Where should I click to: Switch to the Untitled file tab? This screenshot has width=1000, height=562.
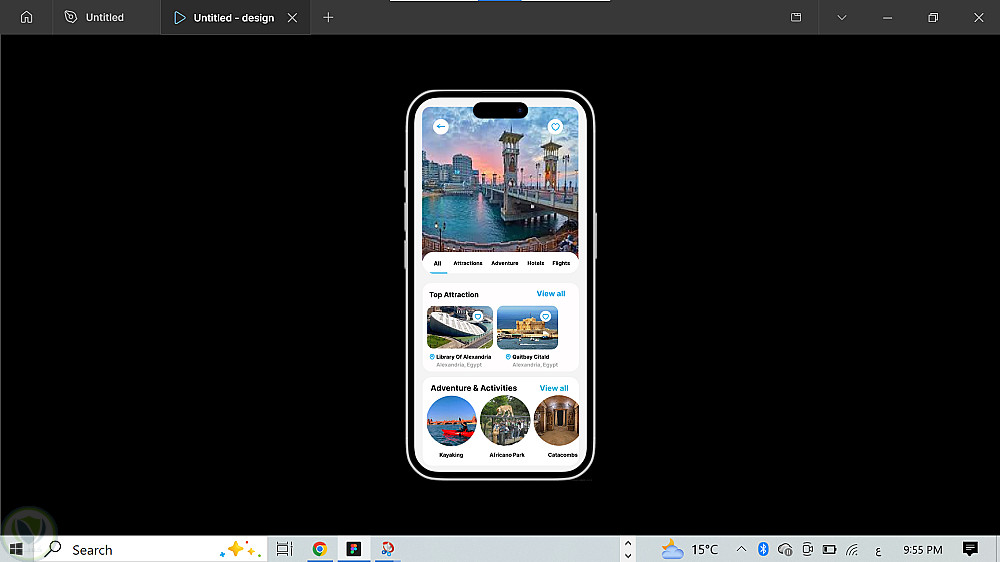point(104,17)
